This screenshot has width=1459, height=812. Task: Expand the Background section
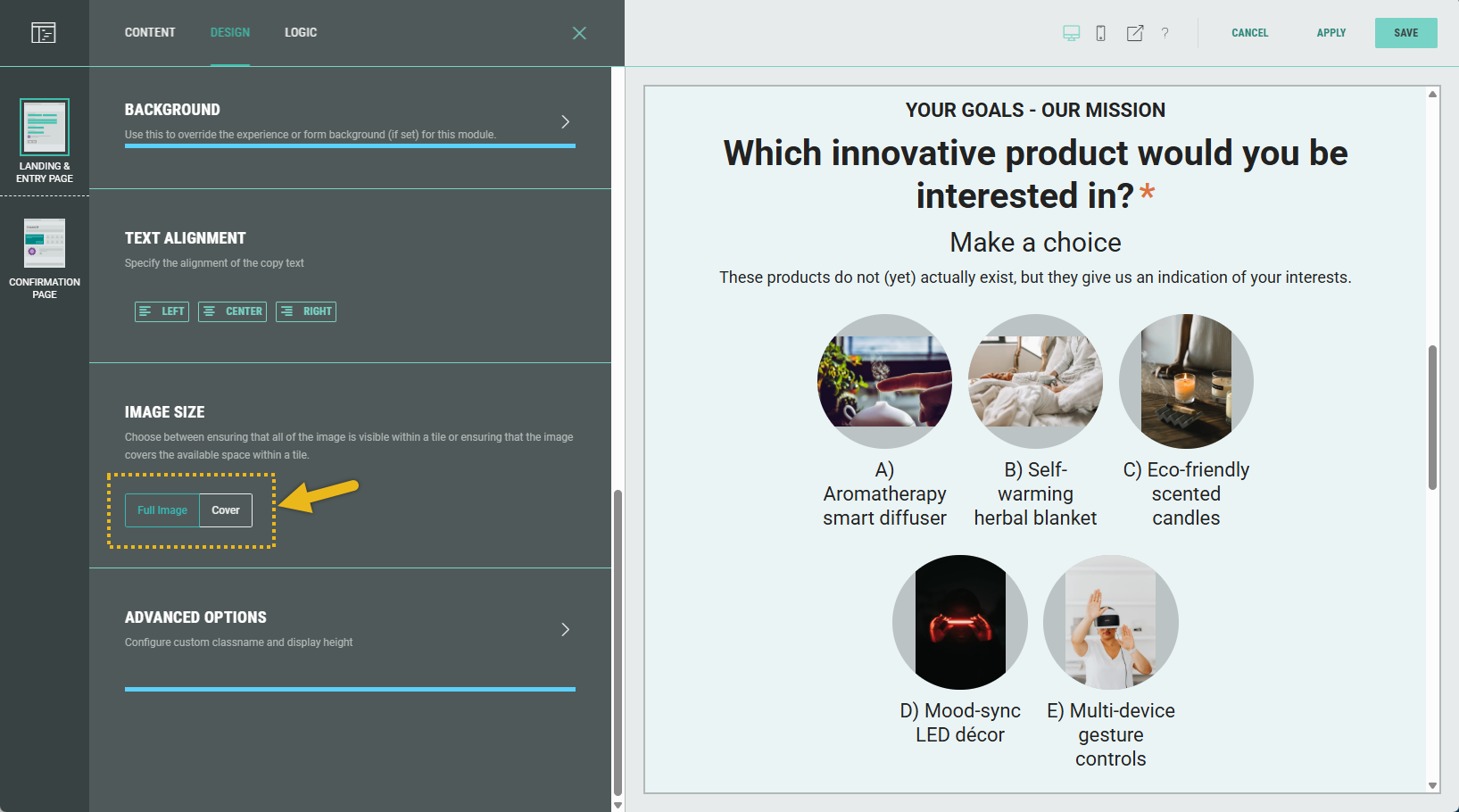565,122
